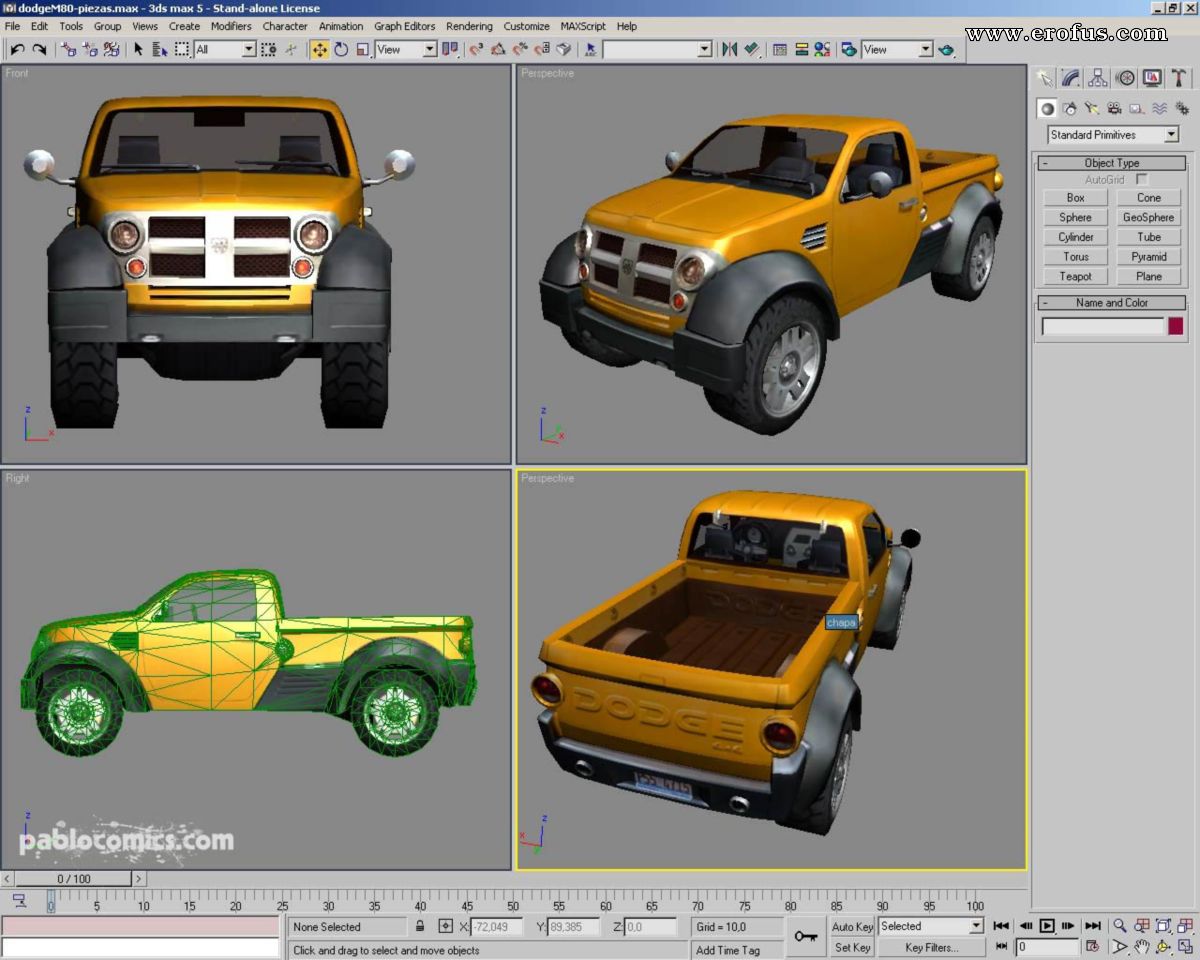Click the Play Animation button
This screenshot has width=1200, height=960.
pos(1047,926)
